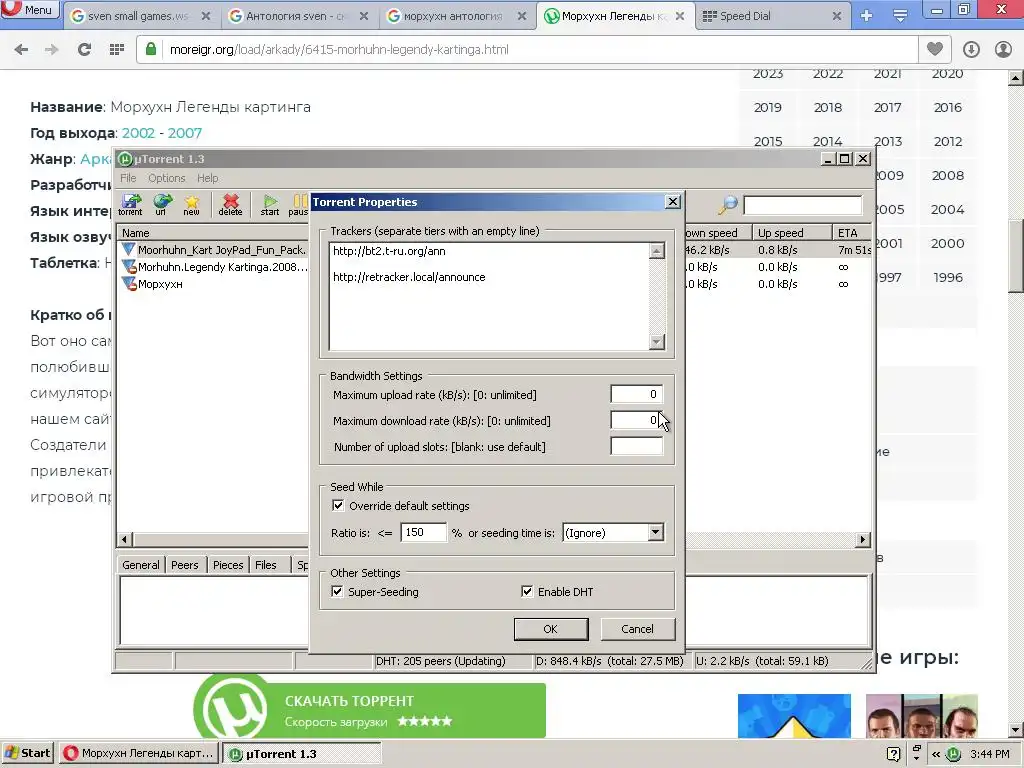
Task: Click the help question mark tray icon
Action: click(x=893, y=754)
